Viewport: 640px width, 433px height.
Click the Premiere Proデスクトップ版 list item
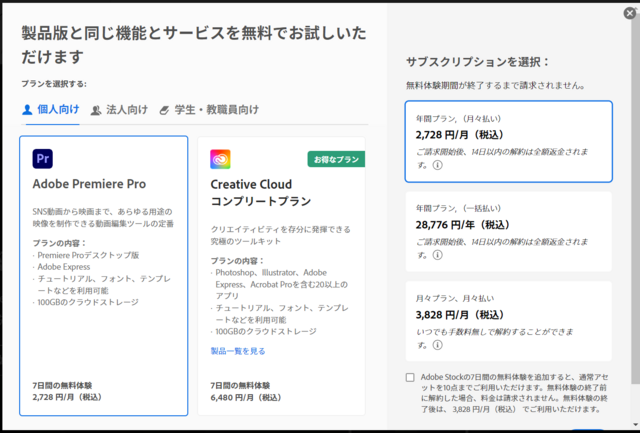coord(88,255)
